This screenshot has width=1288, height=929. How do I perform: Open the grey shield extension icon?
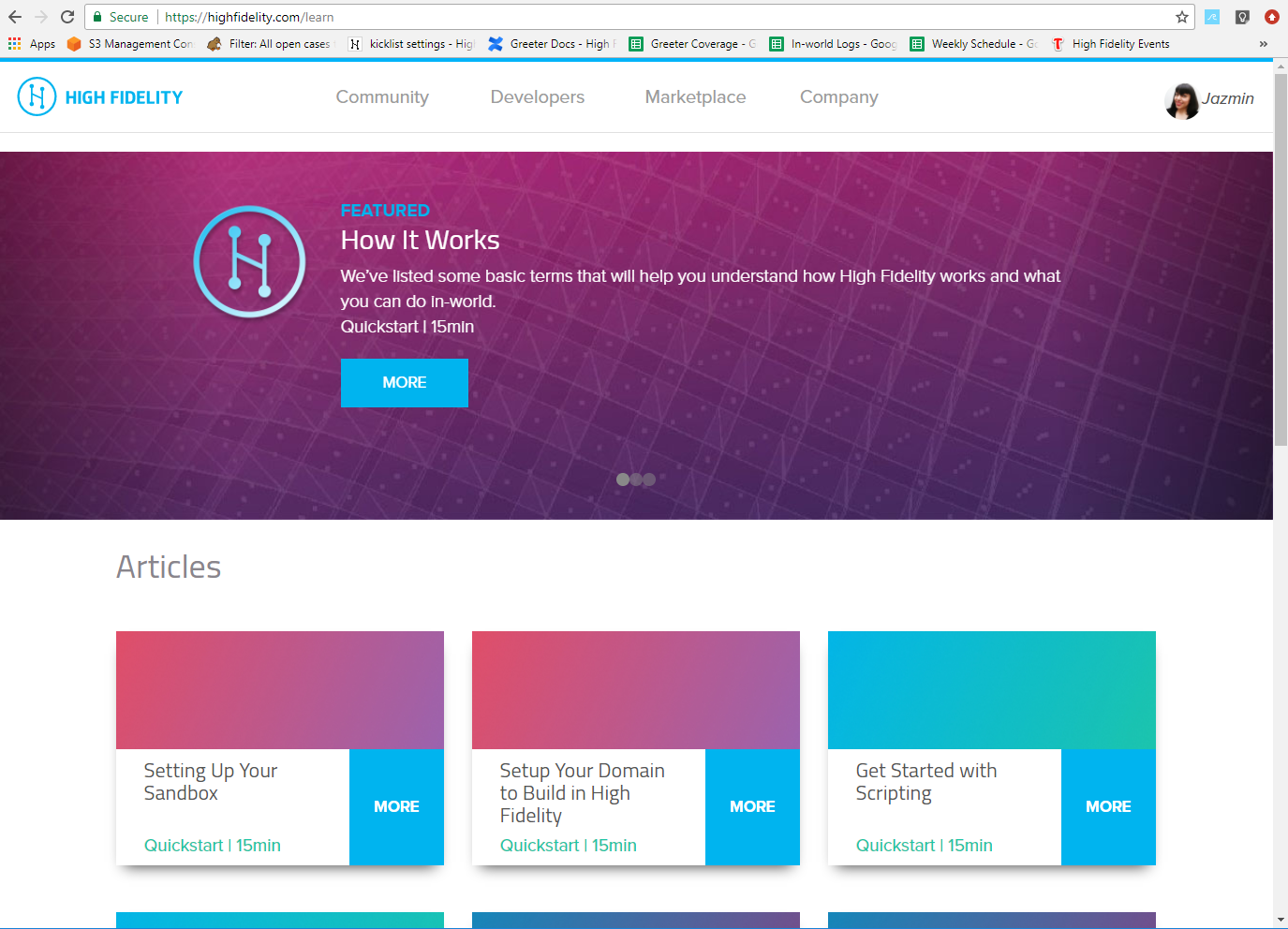(1242, 17)
